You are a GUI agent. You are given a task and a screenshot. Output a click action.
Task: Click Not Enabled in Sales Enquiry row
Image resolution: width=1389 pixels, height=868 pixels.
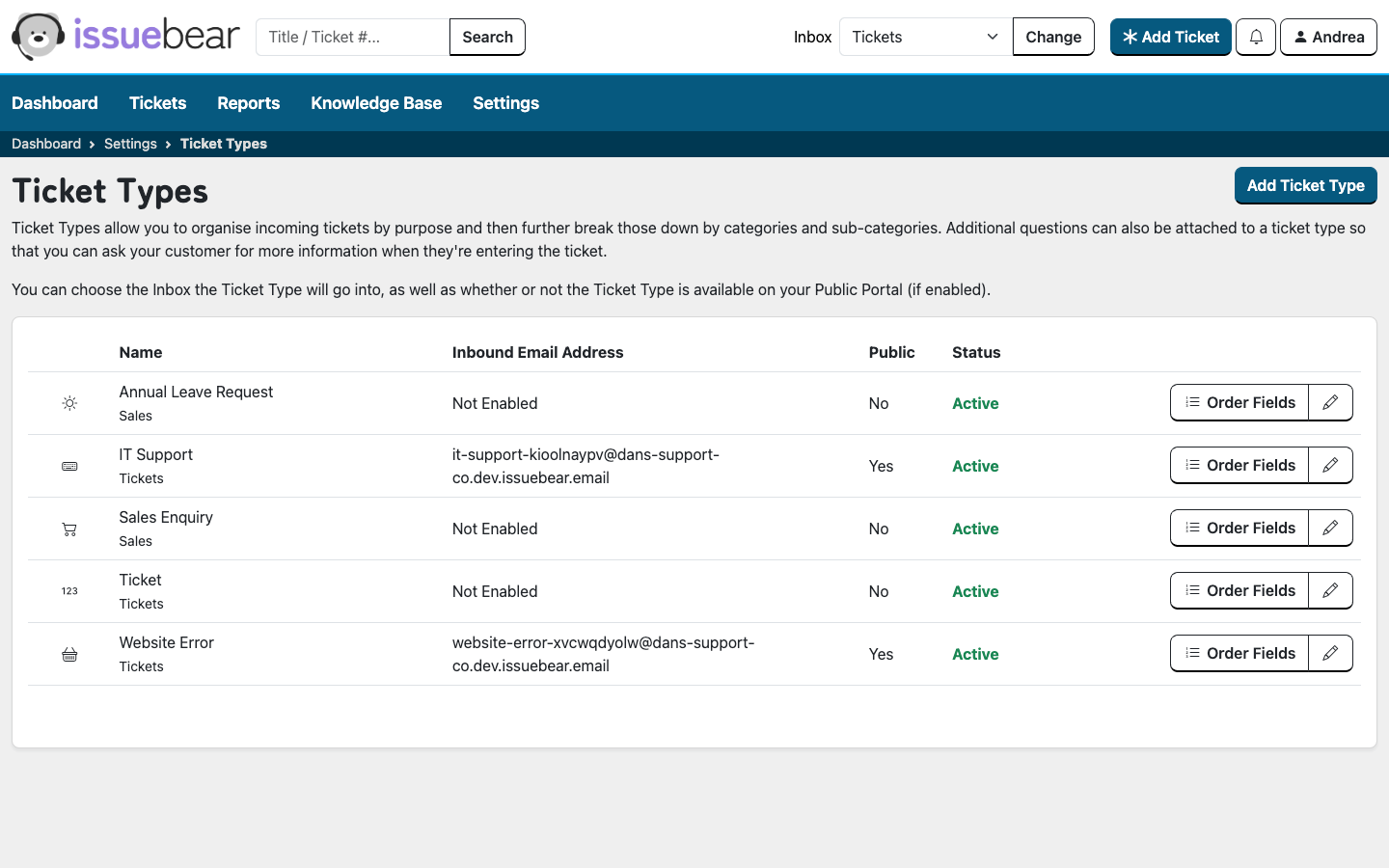(x=495, y=529)
